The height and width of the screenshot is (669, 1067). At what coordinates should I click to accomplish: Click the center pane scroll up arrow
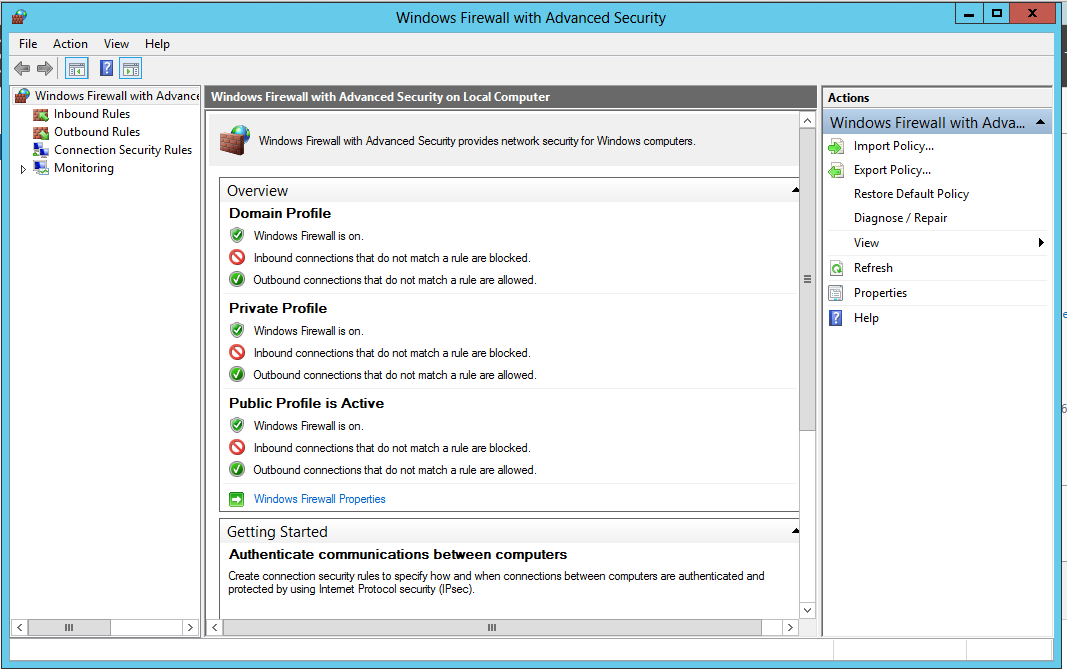pos(807,120)
